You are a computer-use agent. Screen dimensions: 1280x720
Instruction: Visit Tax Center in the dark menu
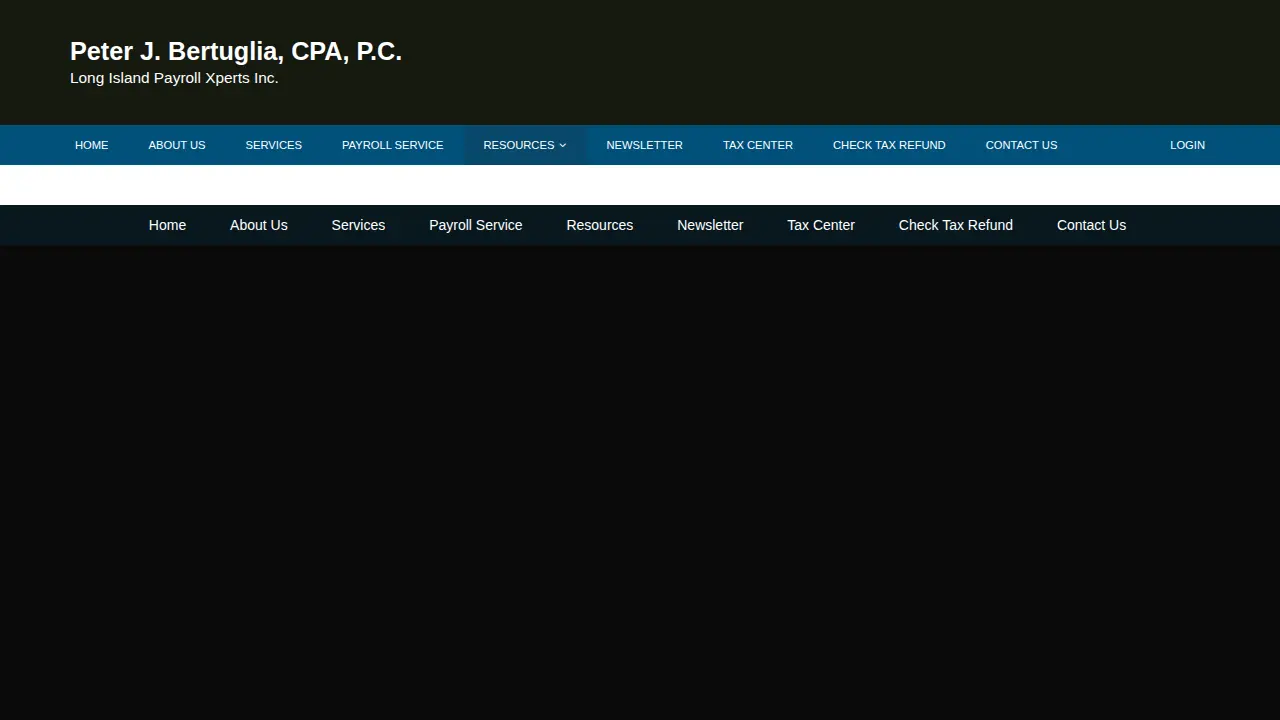(x=821, y=225)
